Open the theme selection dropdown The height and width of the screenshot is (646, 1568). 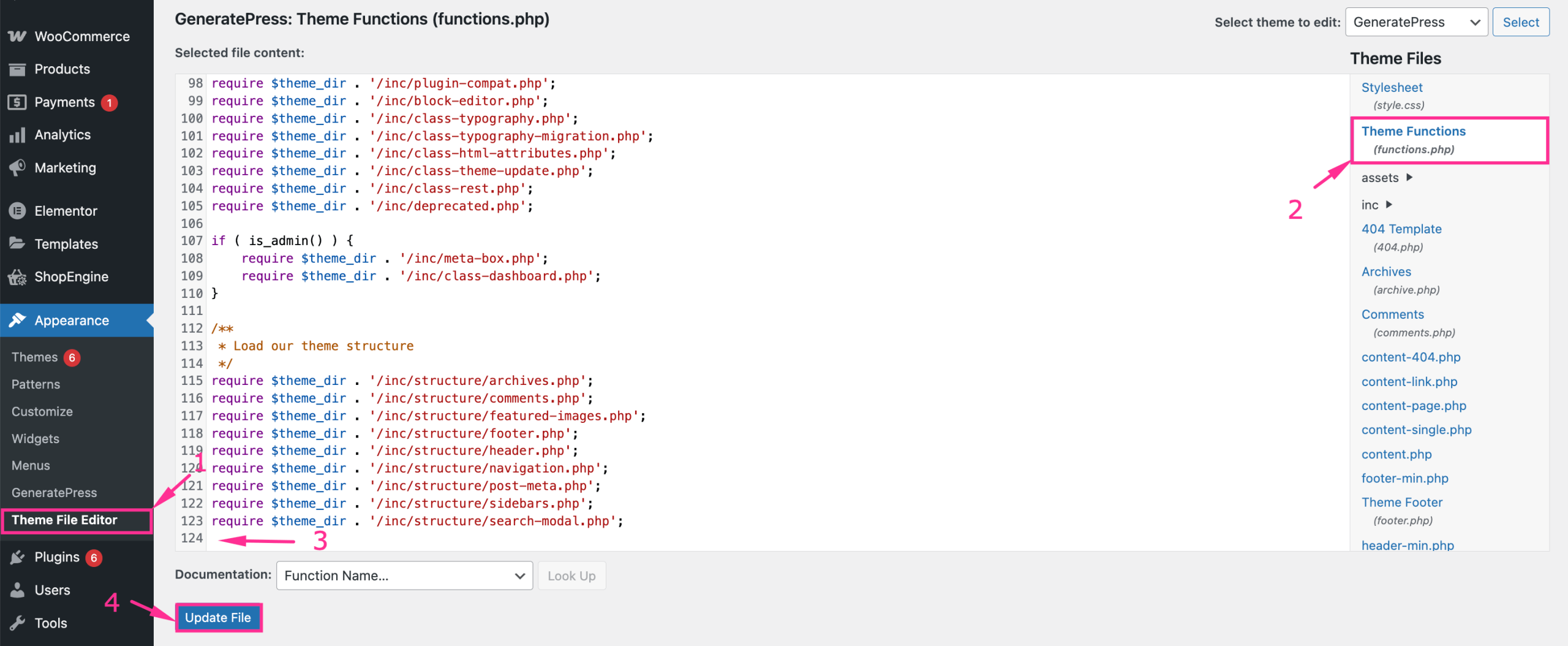1416,22
